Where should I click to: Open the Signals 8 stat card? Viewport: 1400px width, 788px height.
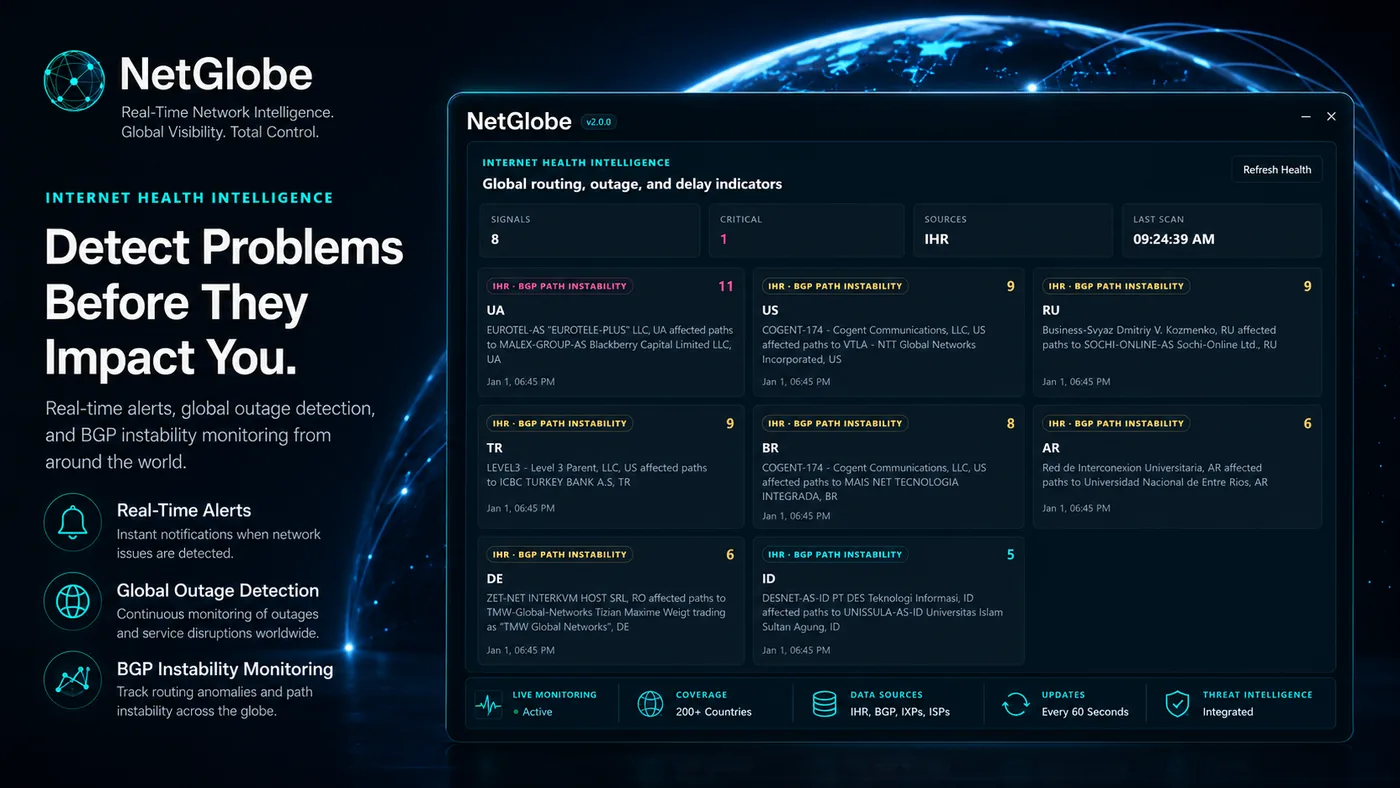tap(590, 231)
